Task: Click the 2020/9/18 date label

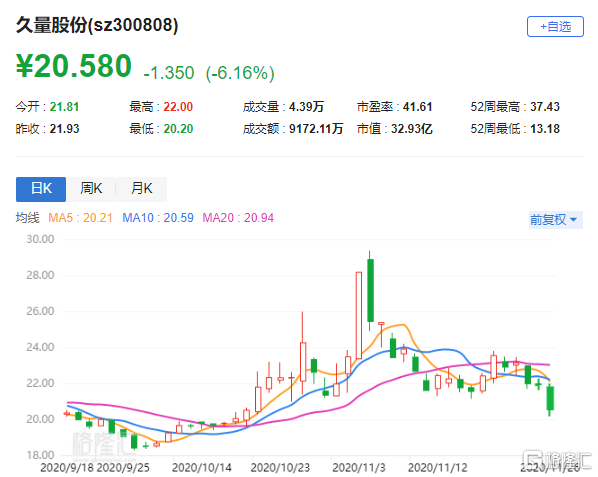Action: (67, 468)
